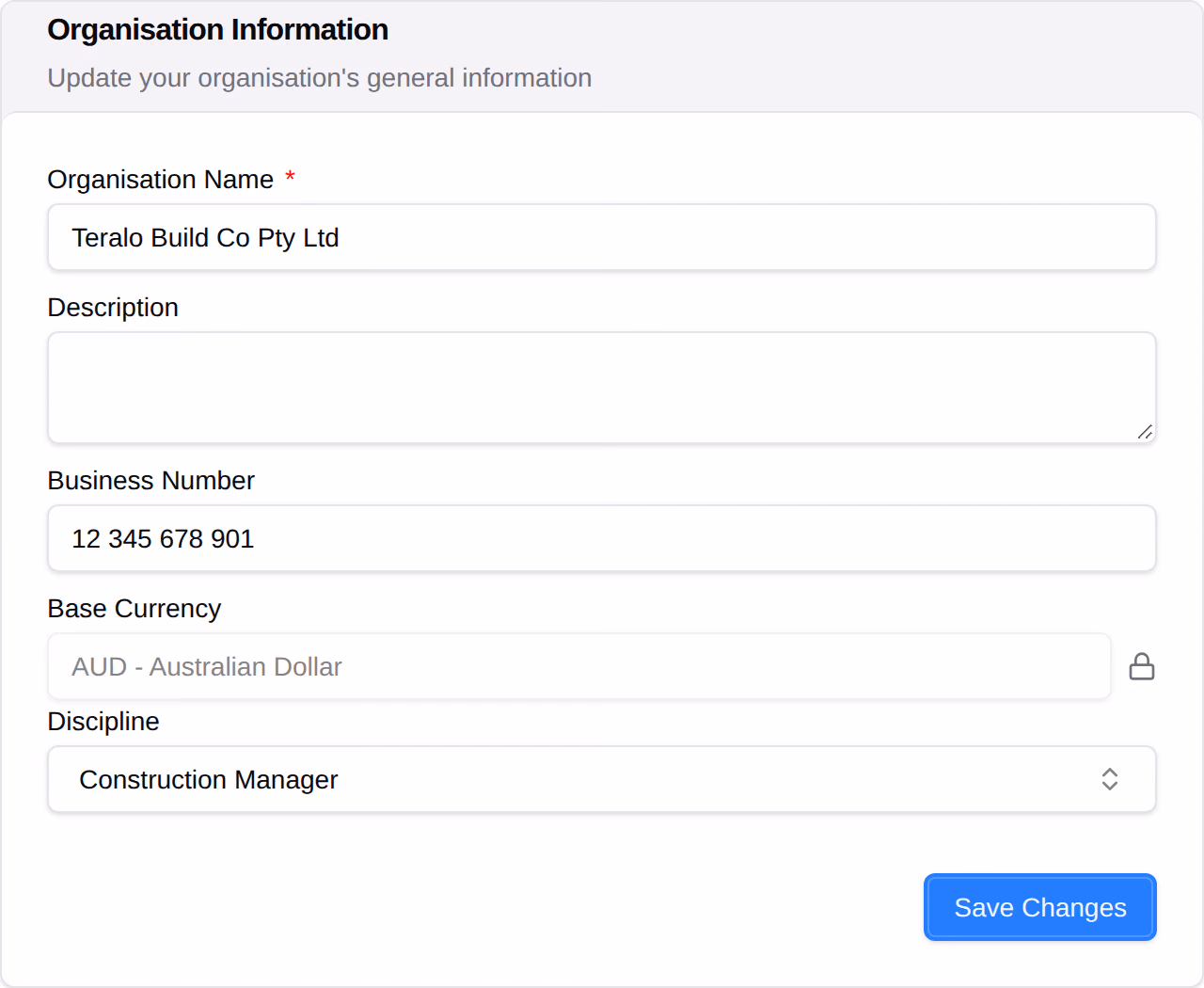Click the 'Construction Manager' selected value
This screenshot has width=1204, height=988.
tap(209, 780)
